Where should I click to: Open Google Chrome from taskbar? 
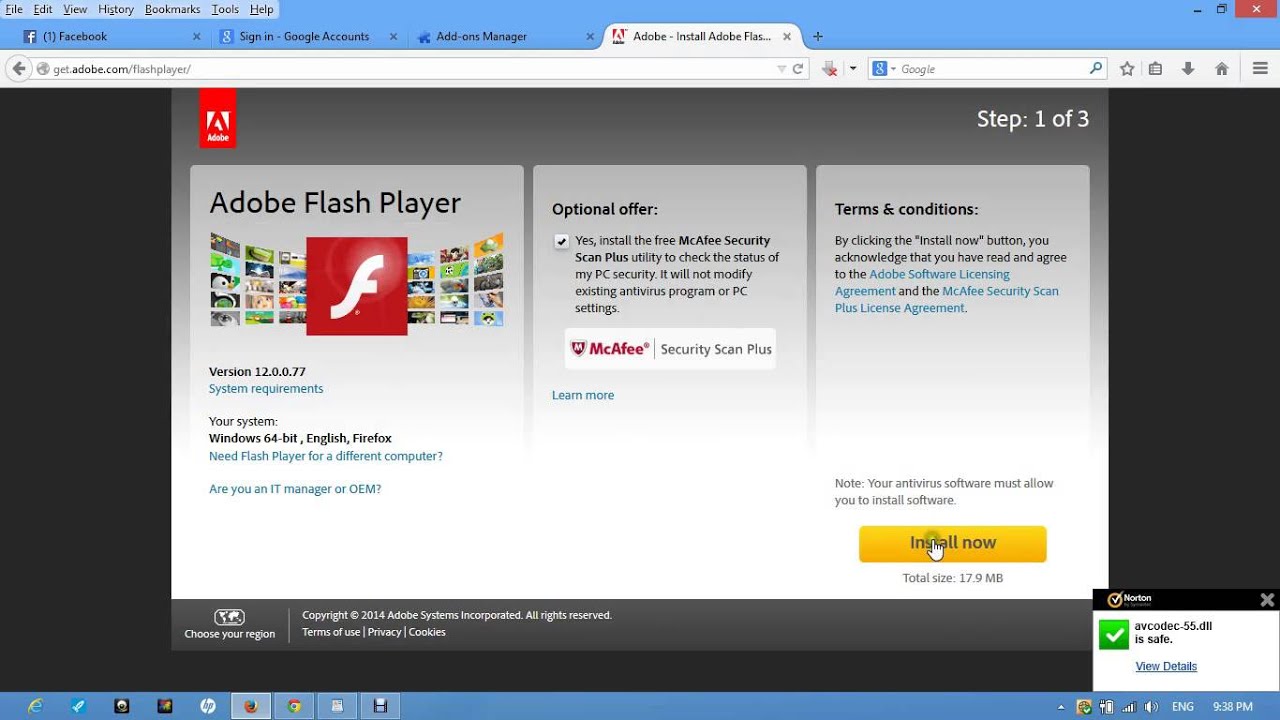click(x=294, y=706)
